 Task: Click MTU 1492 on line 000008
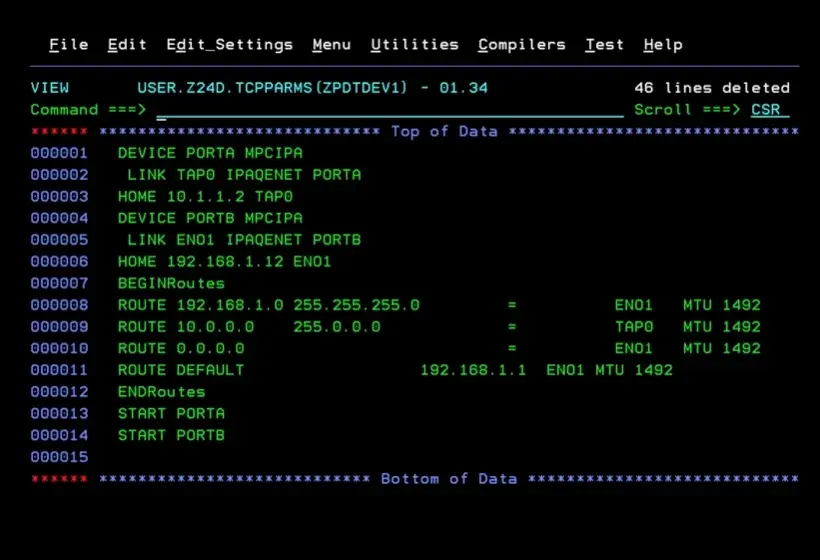click(722, 305)
